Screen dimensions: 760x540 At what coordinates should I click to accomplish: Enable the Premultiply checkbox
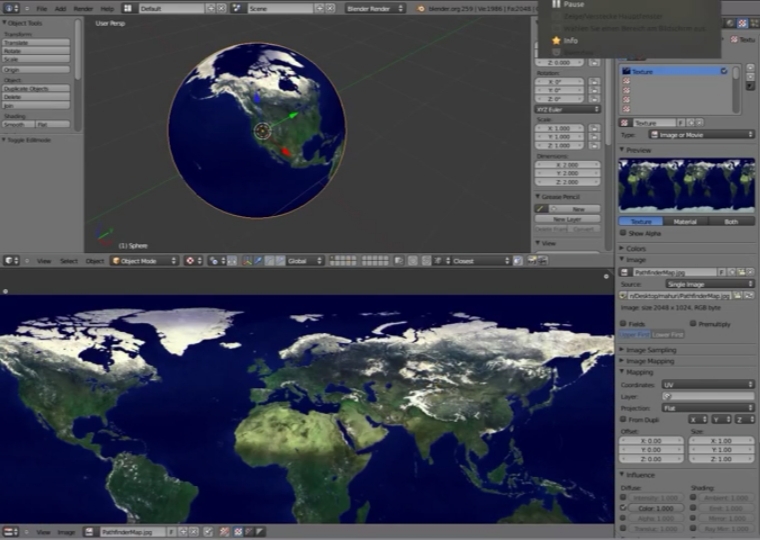click(693, 323)
